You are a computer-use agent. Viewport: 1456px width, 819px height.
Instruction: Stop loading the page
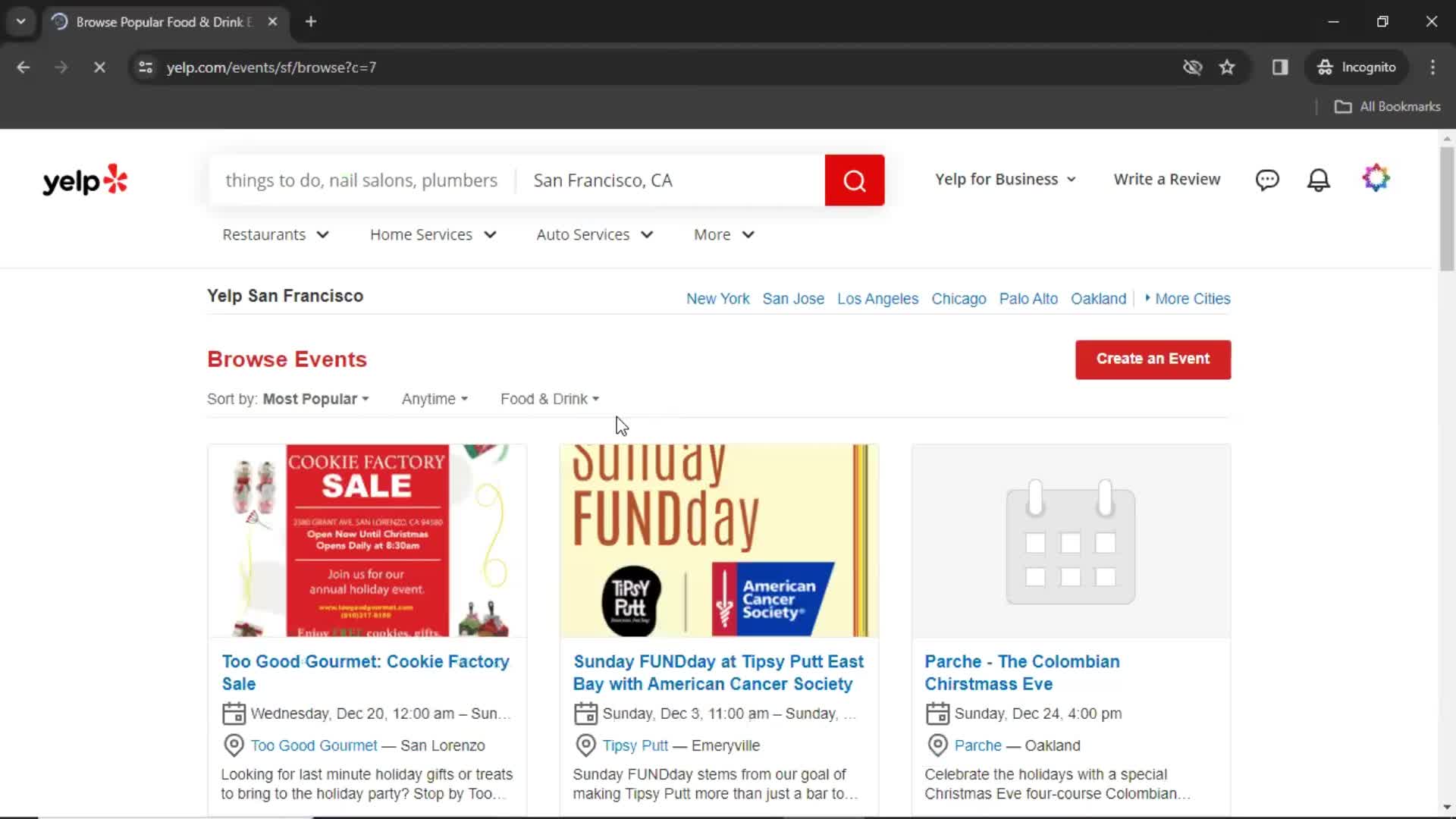(99, 67)
